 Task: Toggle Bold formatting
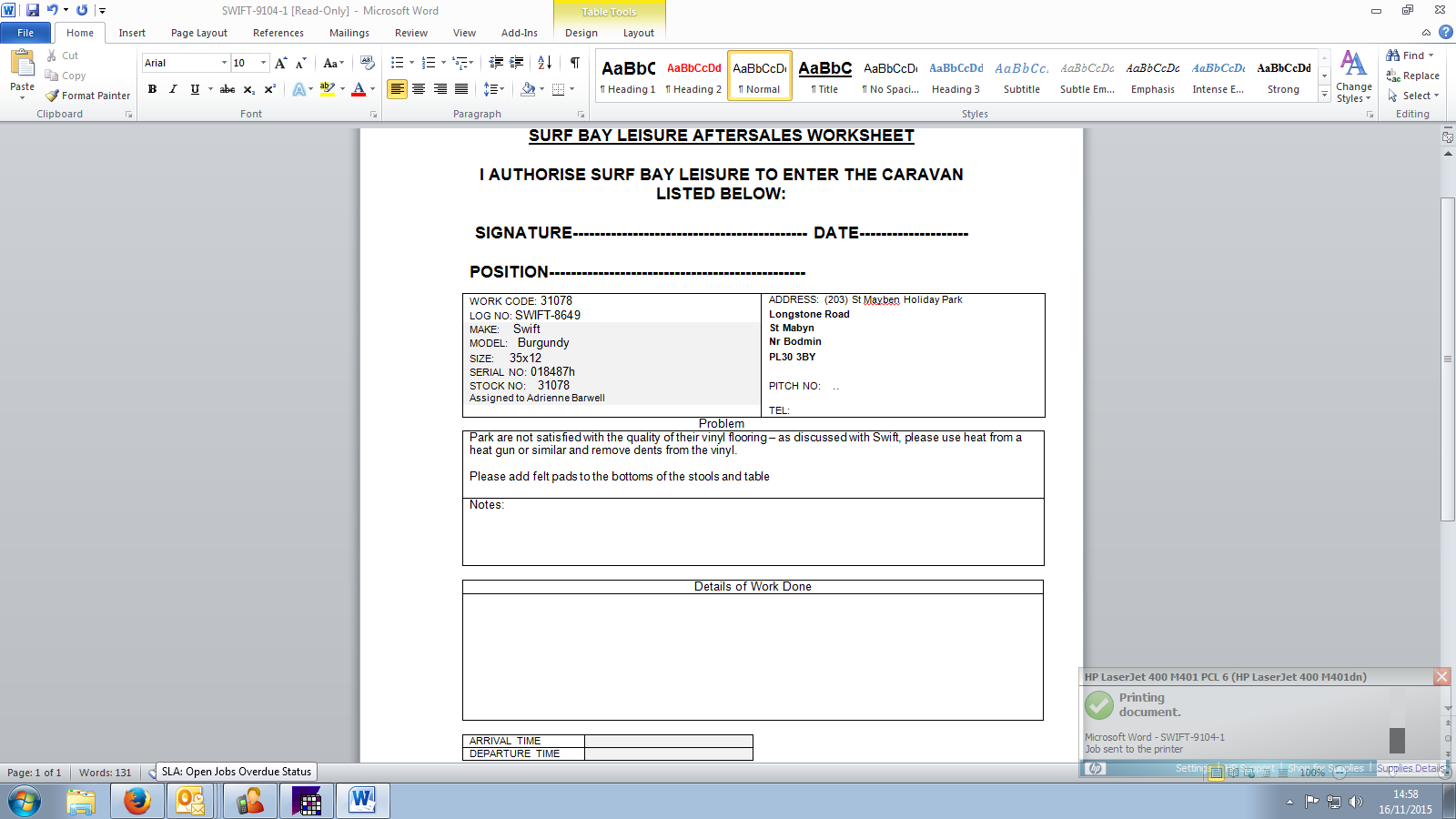[x=152, y=89]
